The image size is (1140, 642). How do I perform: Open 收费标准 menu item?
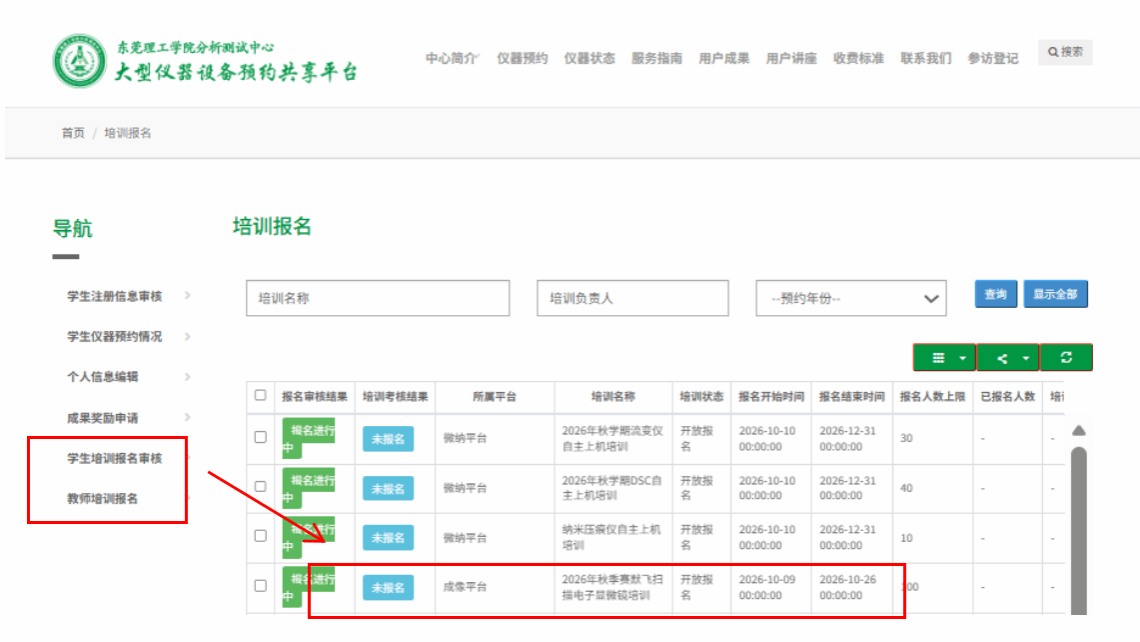pos(859,58)
